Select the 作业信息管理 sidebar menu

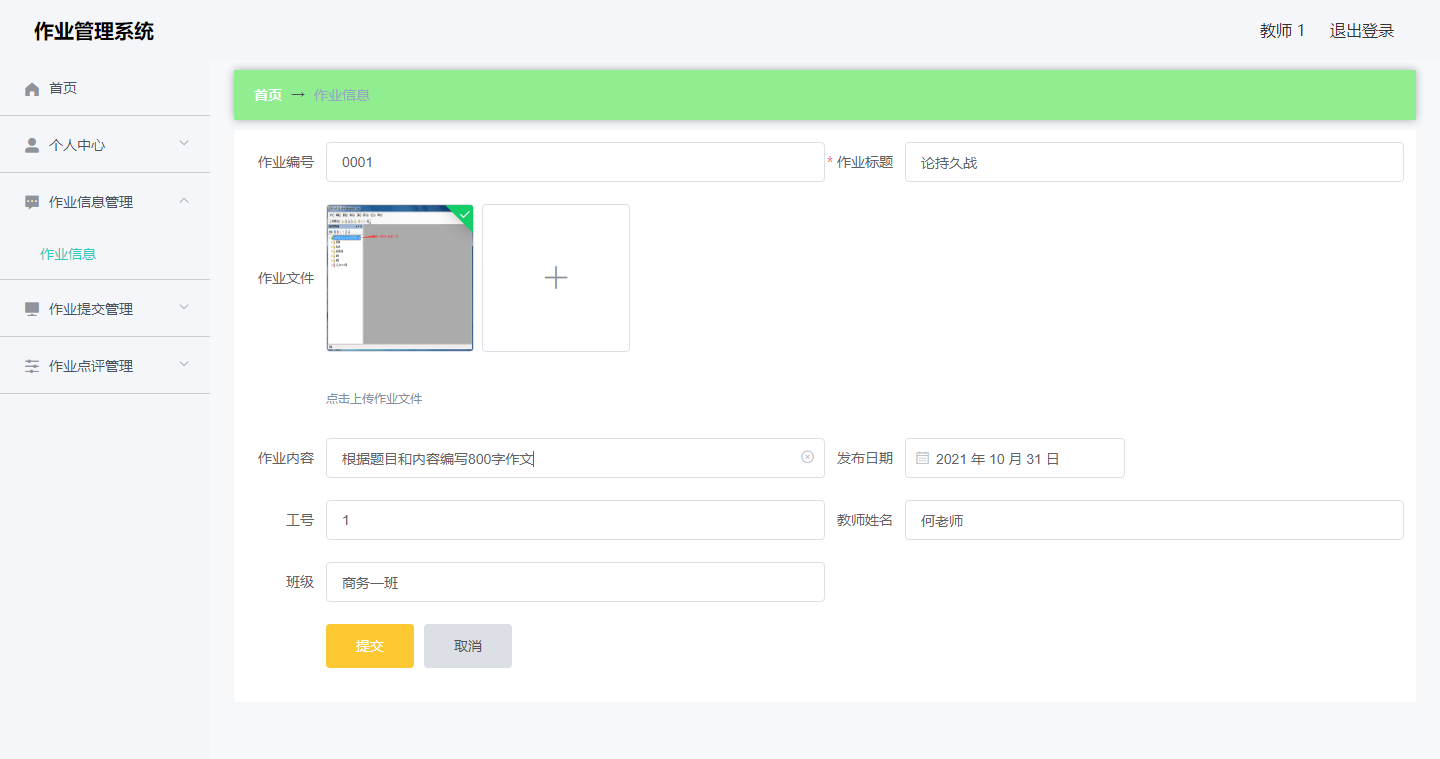point(105,202)
